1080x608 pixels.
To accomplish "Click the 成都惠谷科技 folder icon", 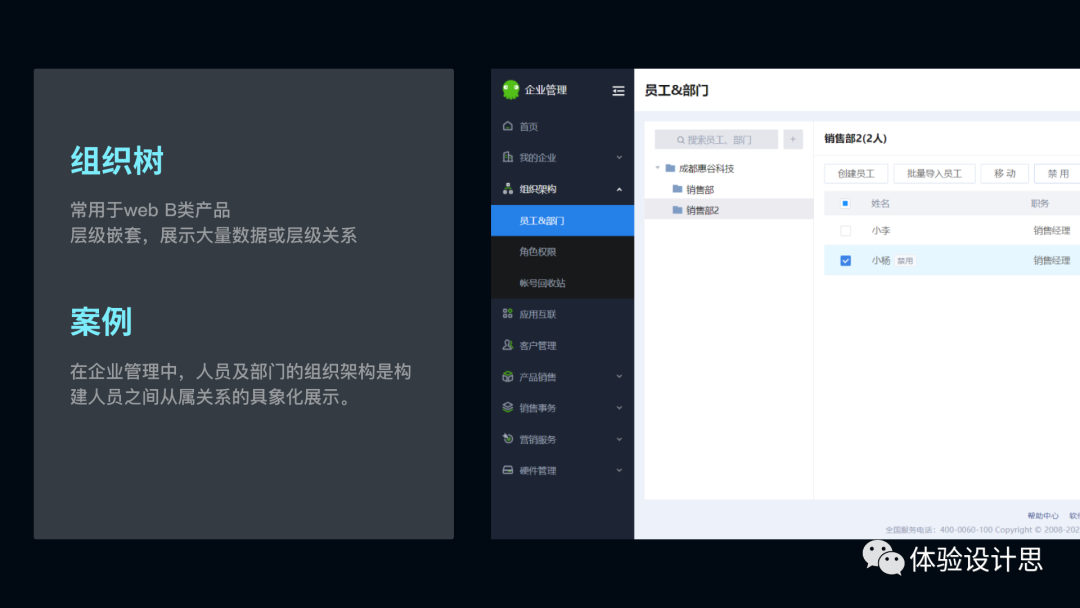I will coord(670,168).
